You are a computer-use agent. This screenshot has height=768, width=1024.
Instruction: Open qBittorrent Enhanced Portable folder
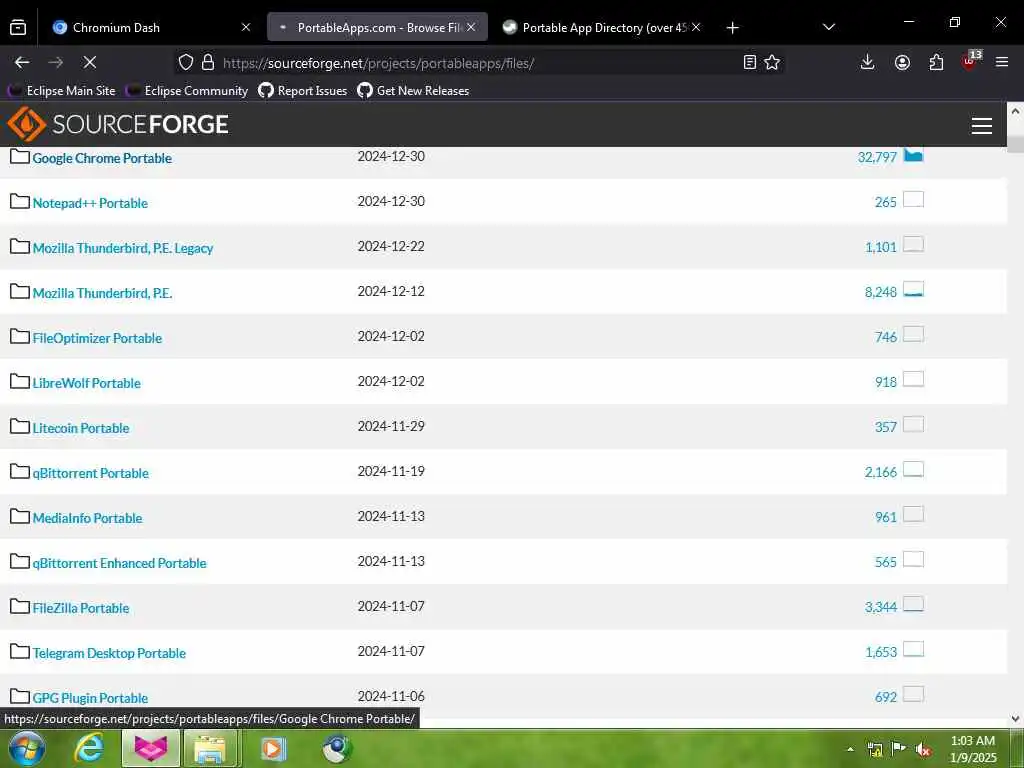(x=120, y=564)
